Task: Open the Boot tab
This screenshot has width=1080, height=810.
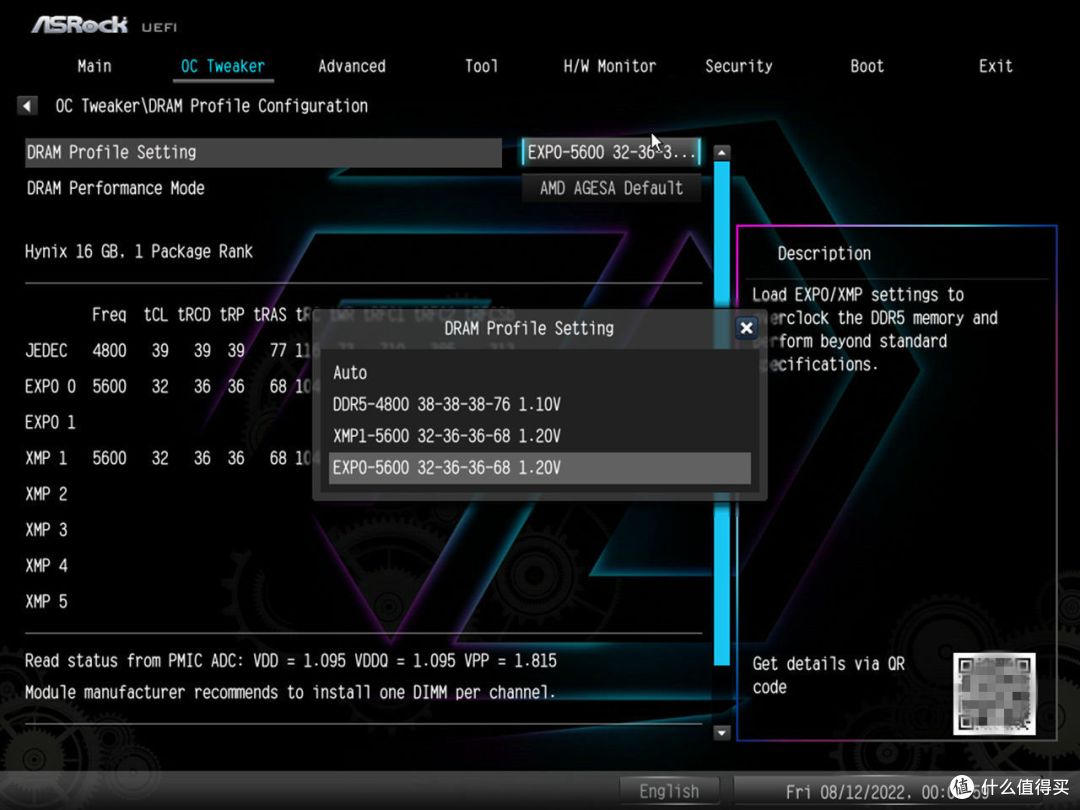Action: coord(866,66)
